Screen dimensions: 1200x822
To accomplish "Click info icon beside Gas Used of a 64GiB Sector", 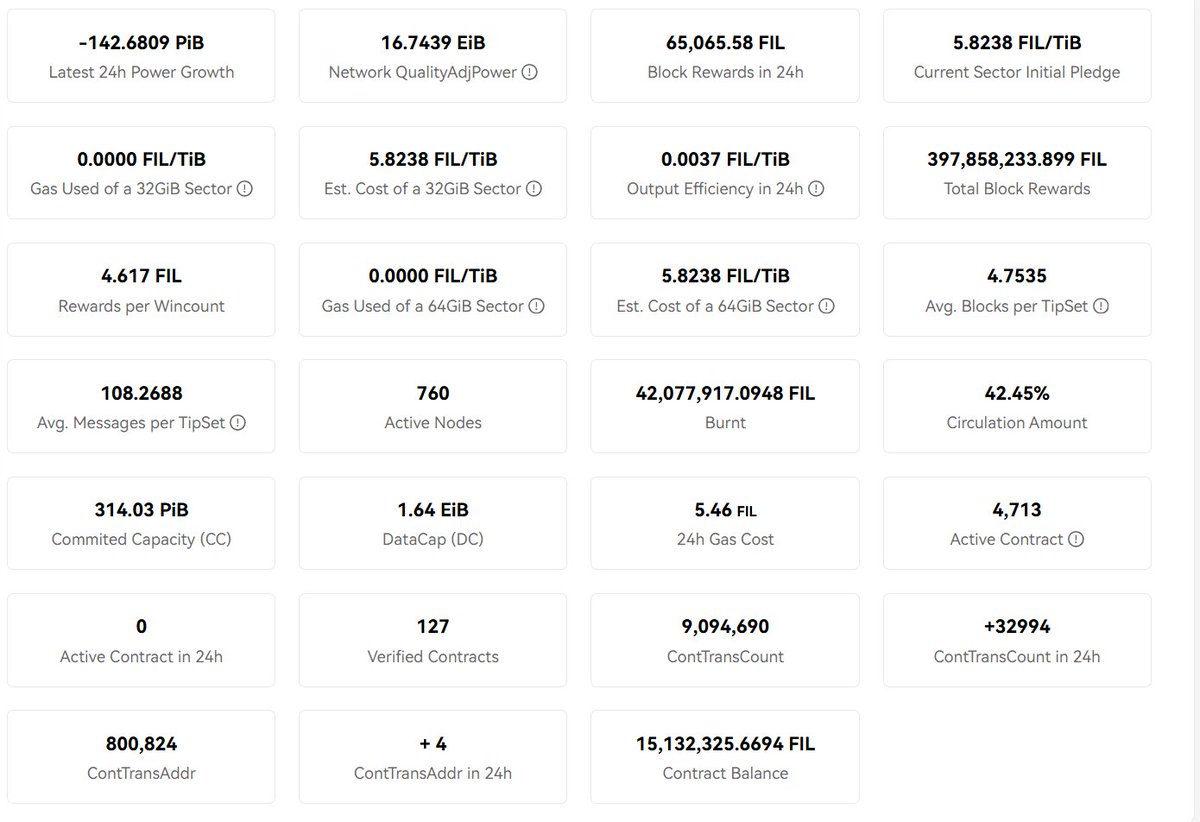I will [x=536, y=306].
